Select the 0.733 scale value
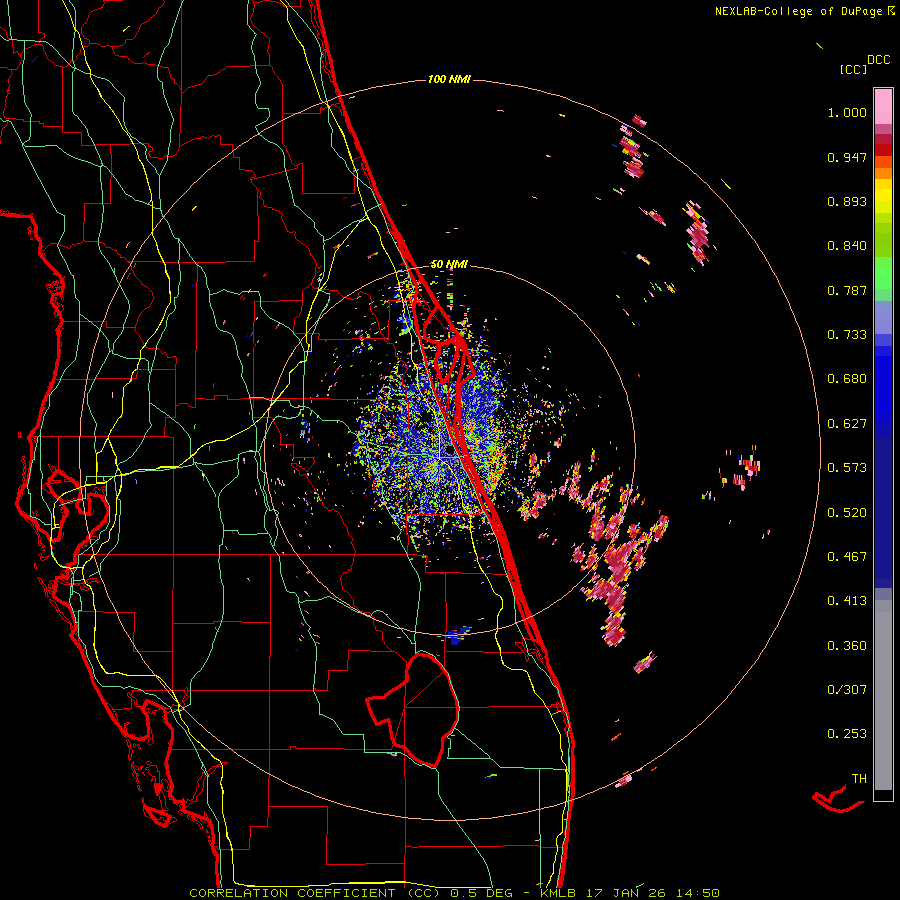The image size is (900, 900). [847, 335]
